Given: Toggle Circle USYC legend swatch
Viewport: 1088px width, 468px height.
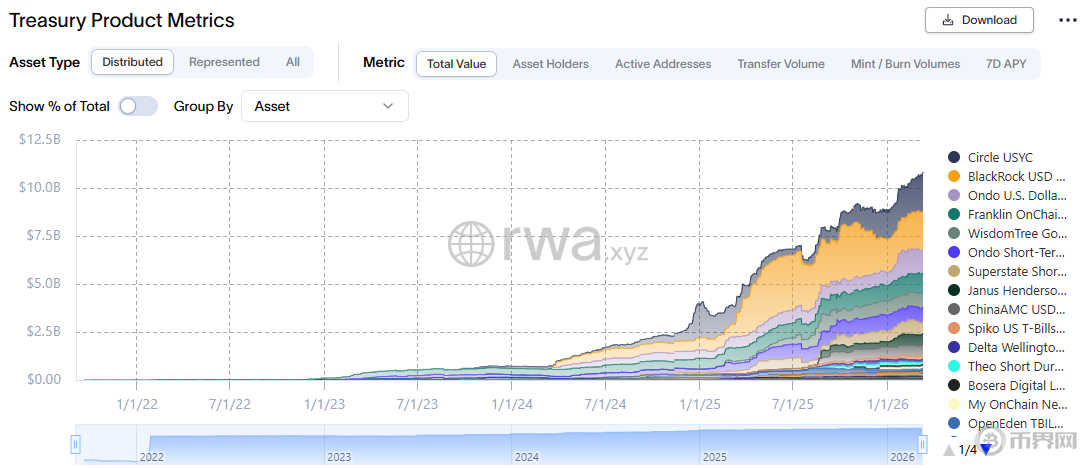Looking at the screenshot, I should (954, 158).
